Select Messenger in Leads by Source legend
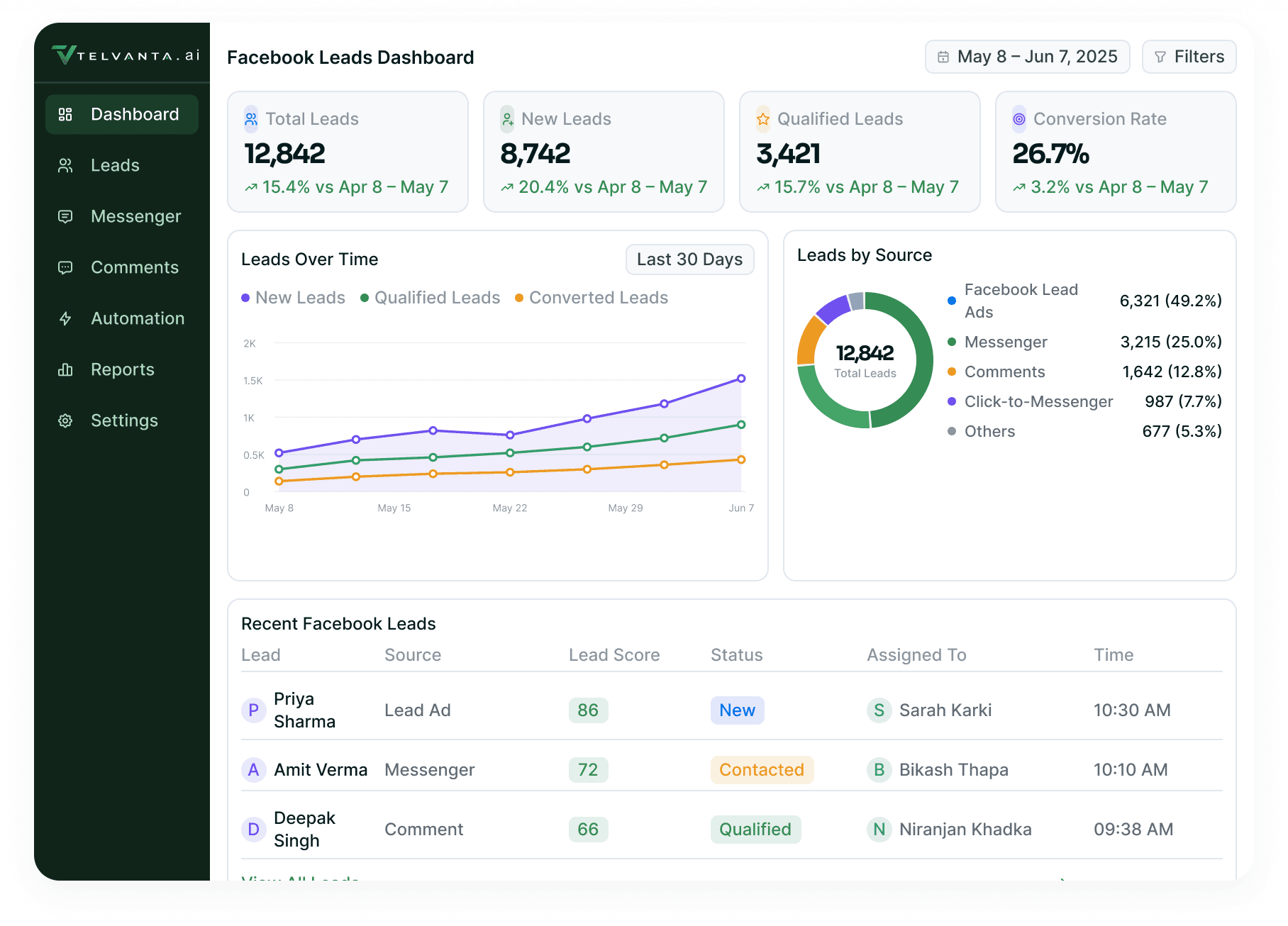1288x926 pixels. [x=1084, y=342]
